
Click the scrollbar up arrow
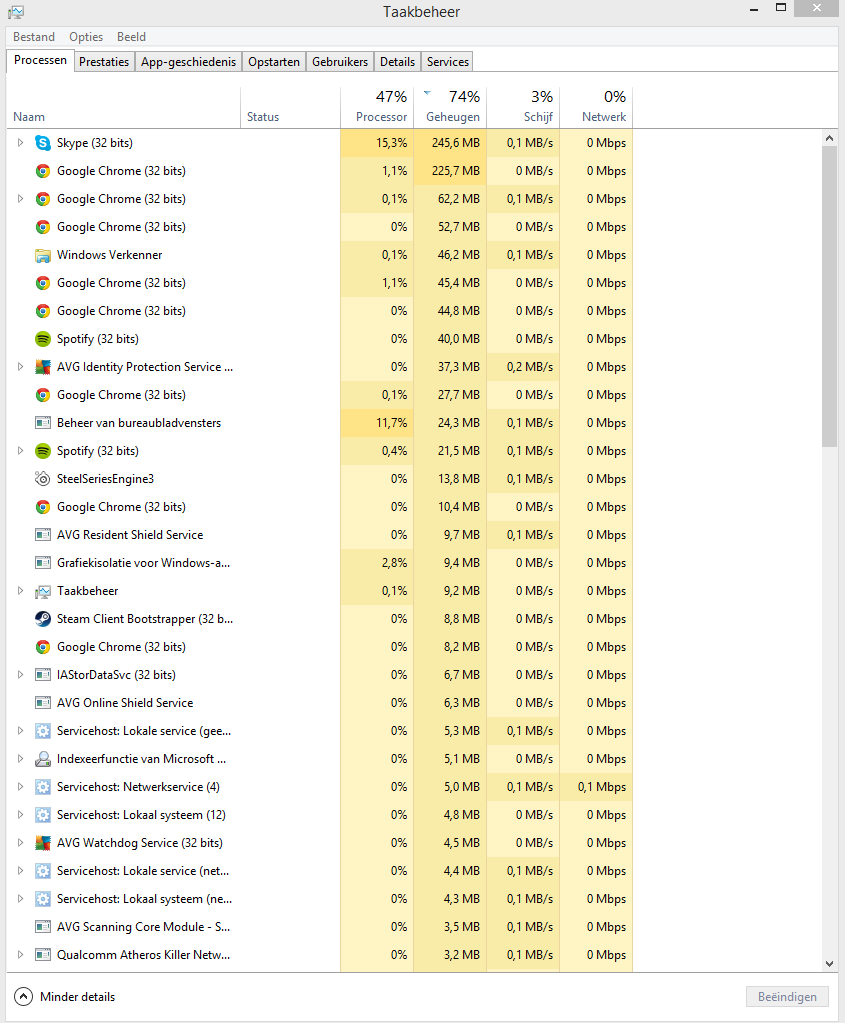(x=829, y=138)
